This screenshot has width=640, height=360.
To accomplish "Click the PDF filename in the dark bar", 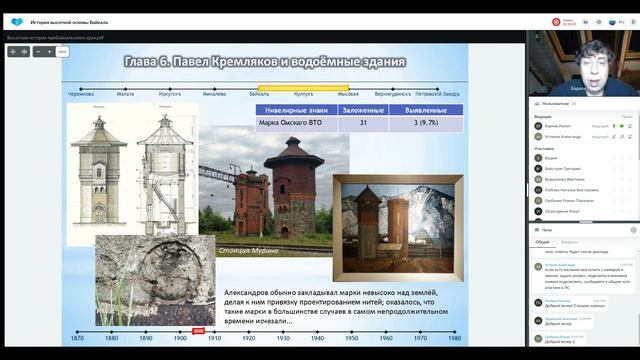I will [x=55, y=38].
